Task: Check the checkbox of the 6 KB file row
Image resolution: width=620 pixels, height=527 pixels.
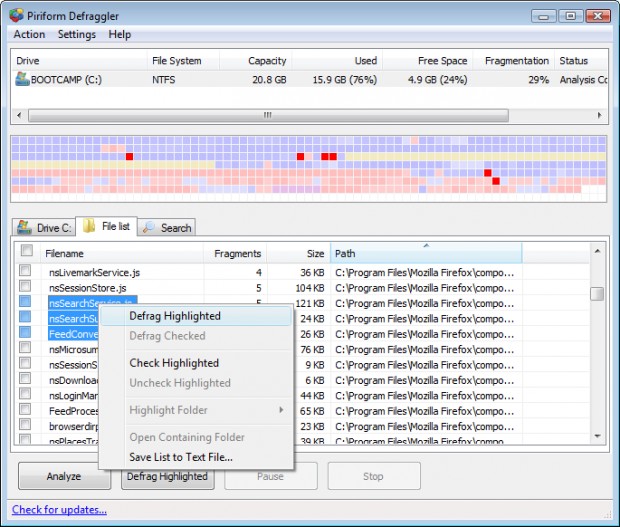Action: click(x=25, y=378)
